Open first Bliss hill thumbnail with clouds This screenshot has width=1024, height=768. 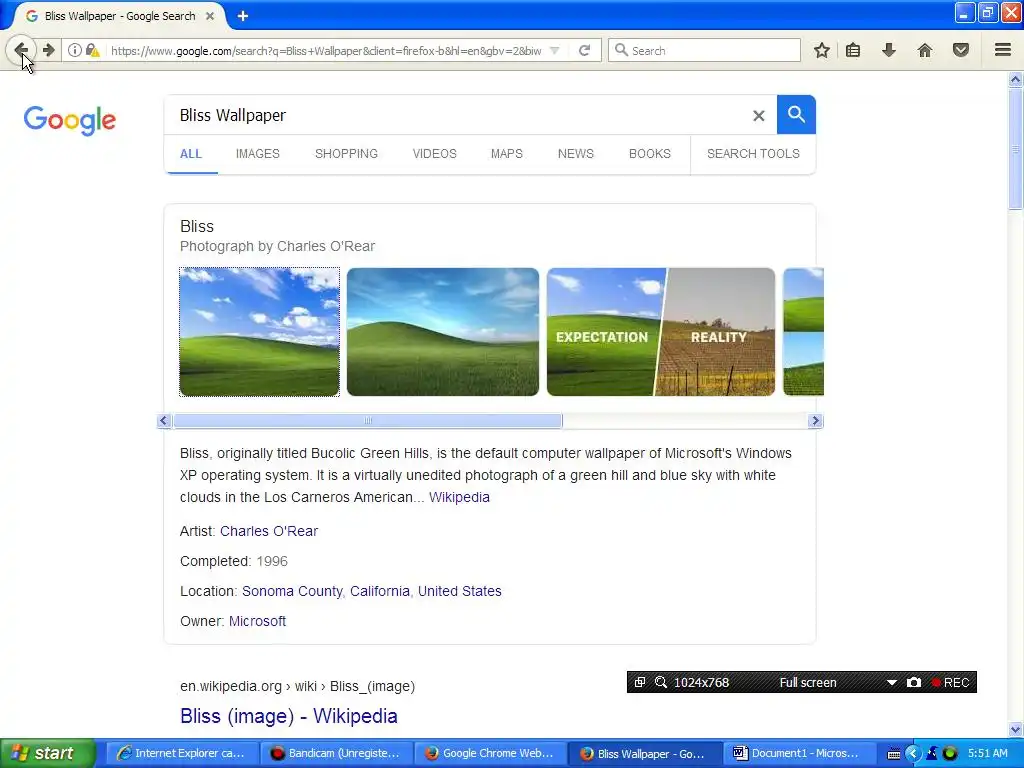click(x=259, y=332)
